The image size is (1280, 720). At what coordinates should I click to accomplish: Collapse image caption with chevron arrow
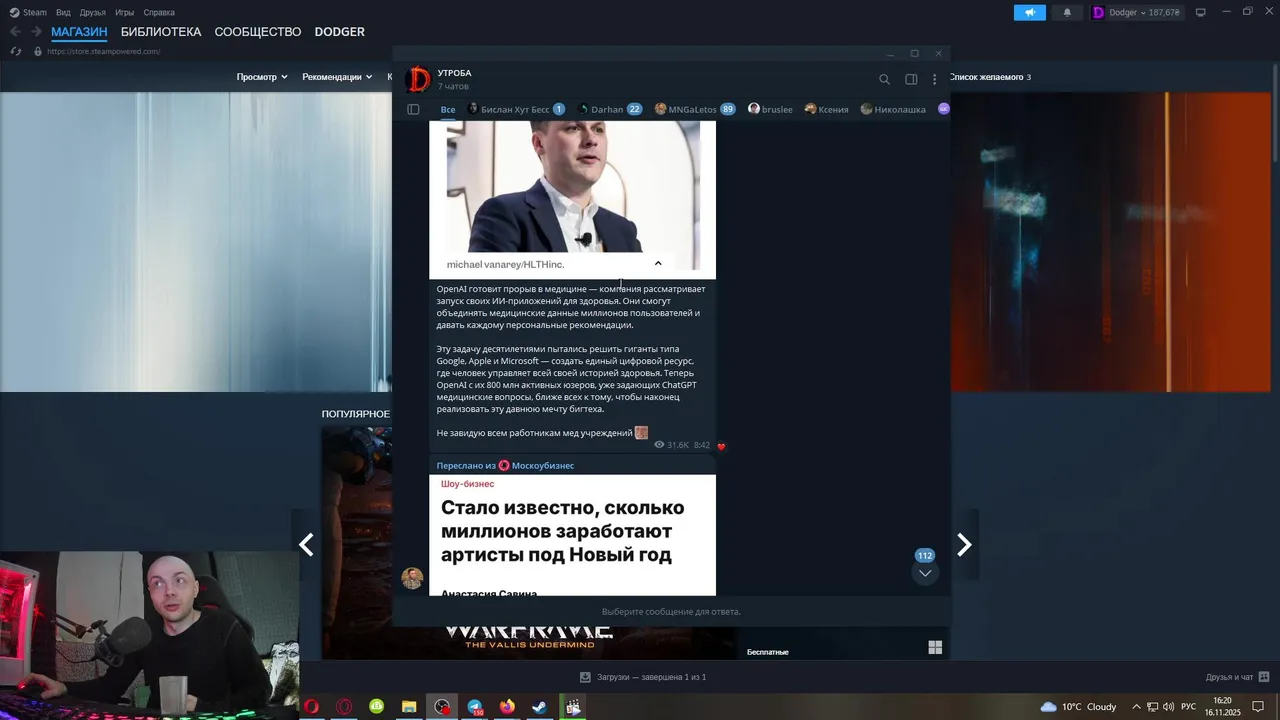pos(658,263)
